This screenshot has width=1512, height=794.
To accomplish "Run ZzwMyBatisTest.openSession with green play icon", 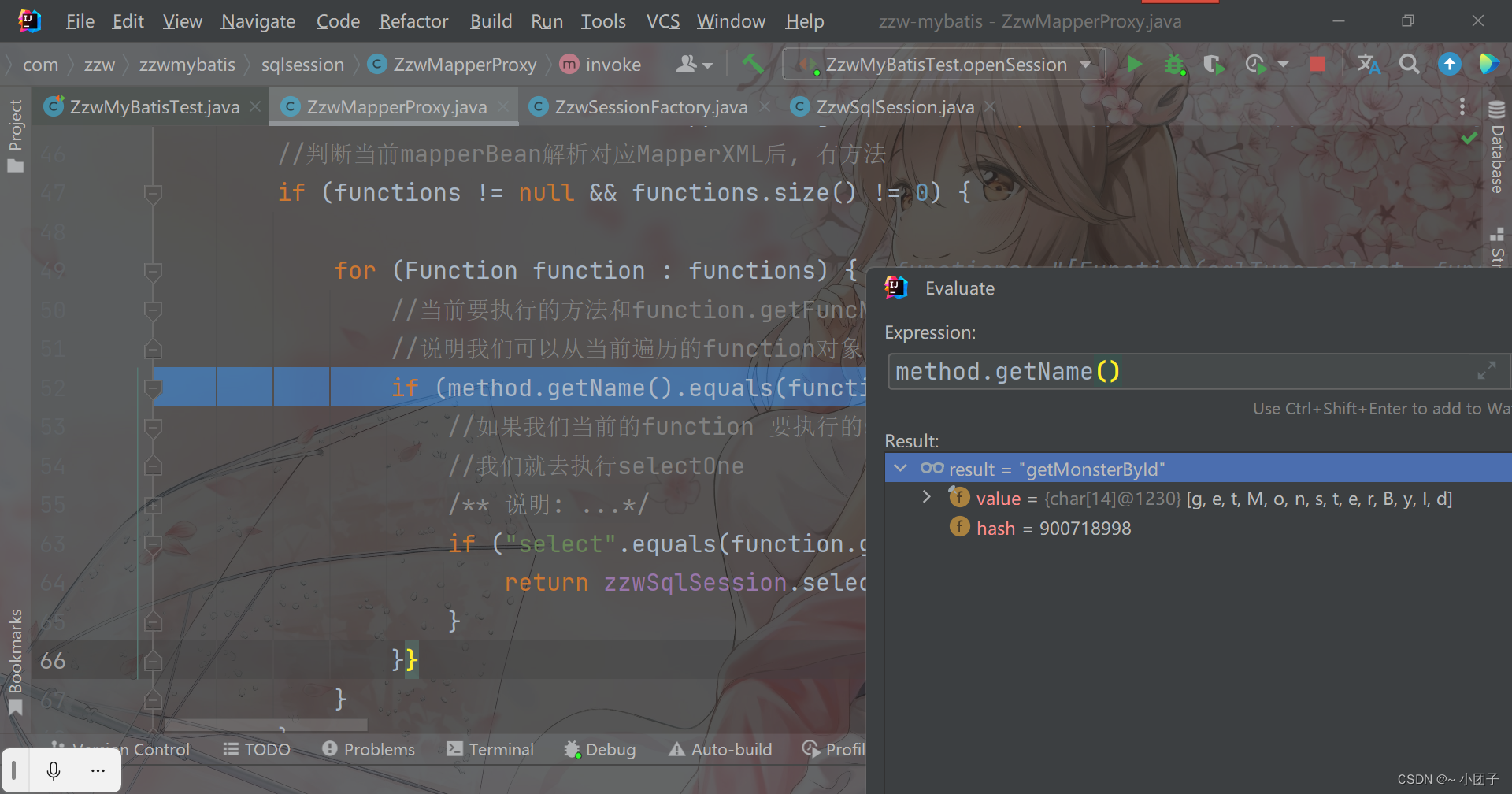I will pyautogui.click(x=1134, y=64).
